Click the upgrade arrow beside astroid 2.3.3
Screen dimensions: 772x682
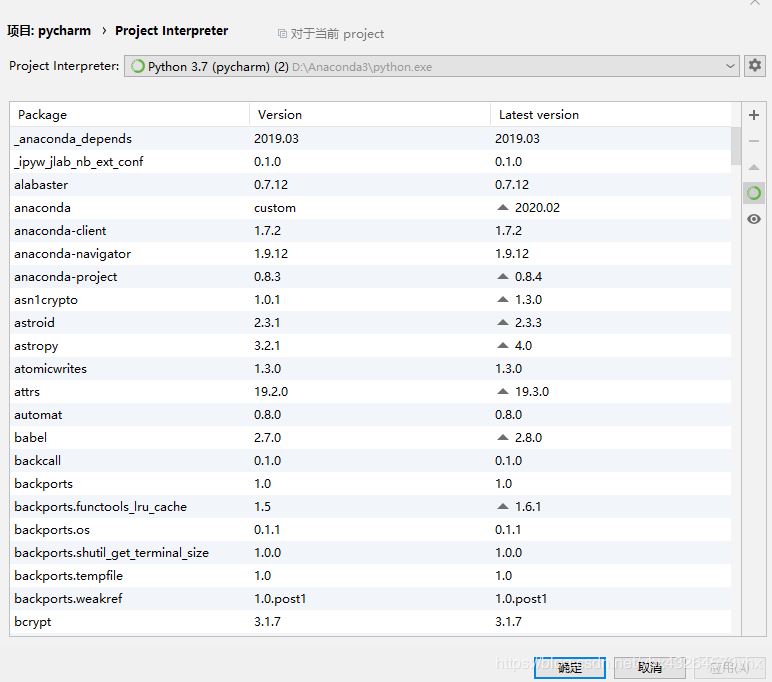coord(503,323)
